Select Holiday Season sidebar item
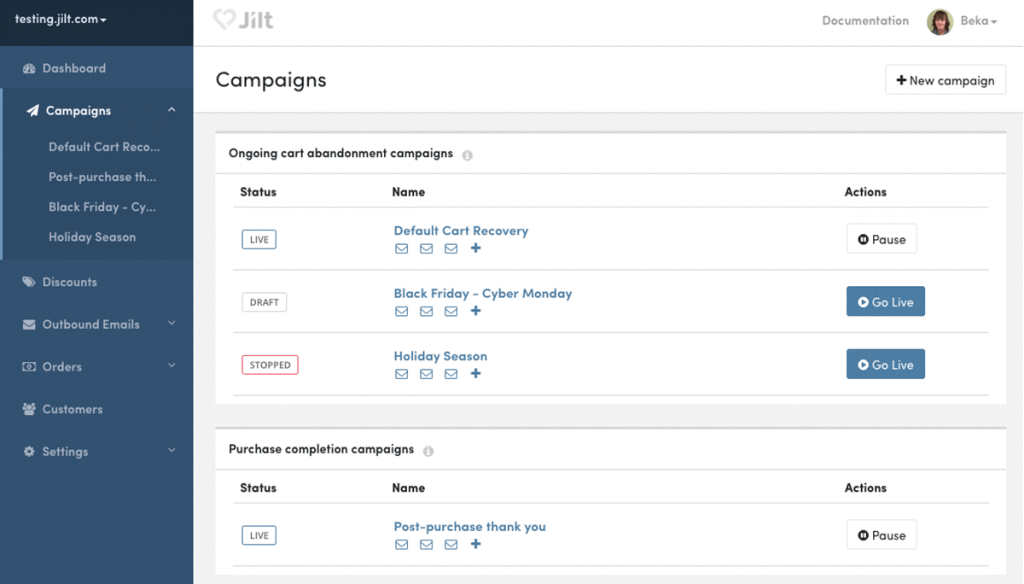The image size is (1024, 584). 92,237
